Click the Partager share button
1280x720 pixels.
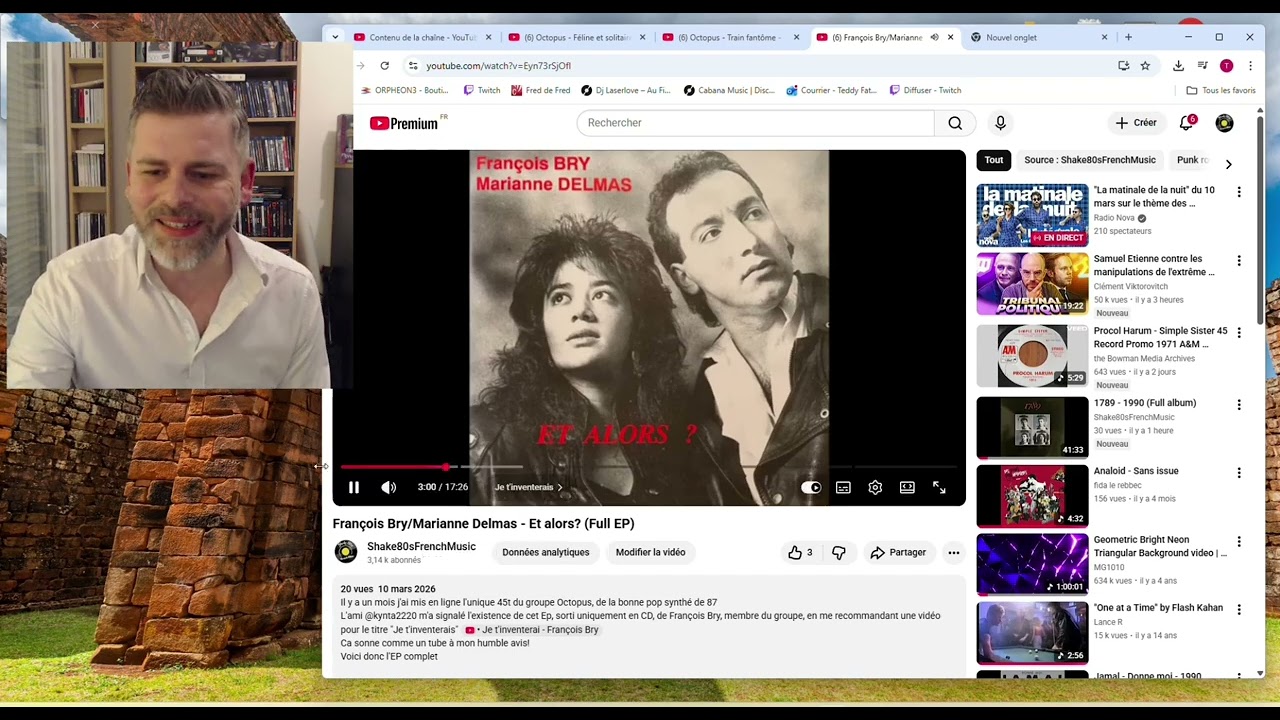[x=898, y=552]
